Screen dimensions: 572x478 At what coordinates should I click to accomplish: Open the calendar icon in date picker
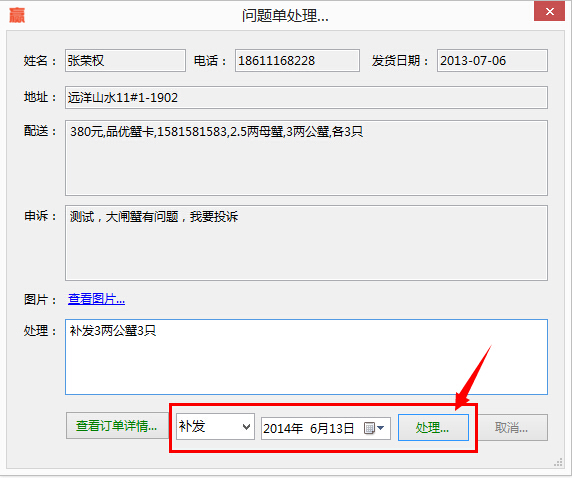pyautogui.click(x=370, y=428)
